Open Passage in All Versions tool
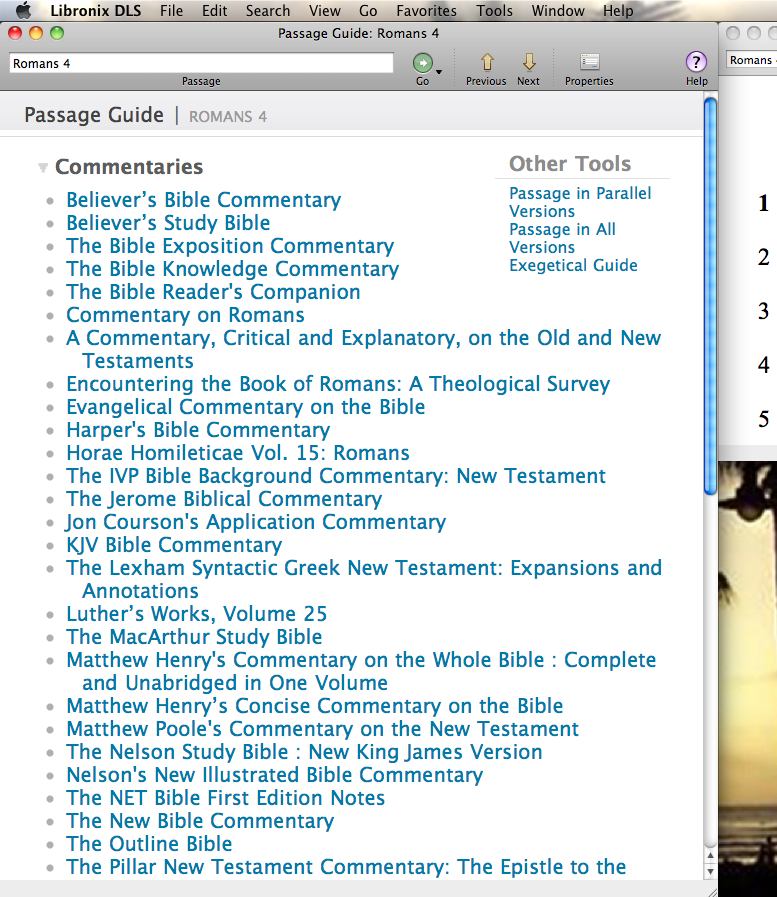777x897 pixels. click(562, 238)
